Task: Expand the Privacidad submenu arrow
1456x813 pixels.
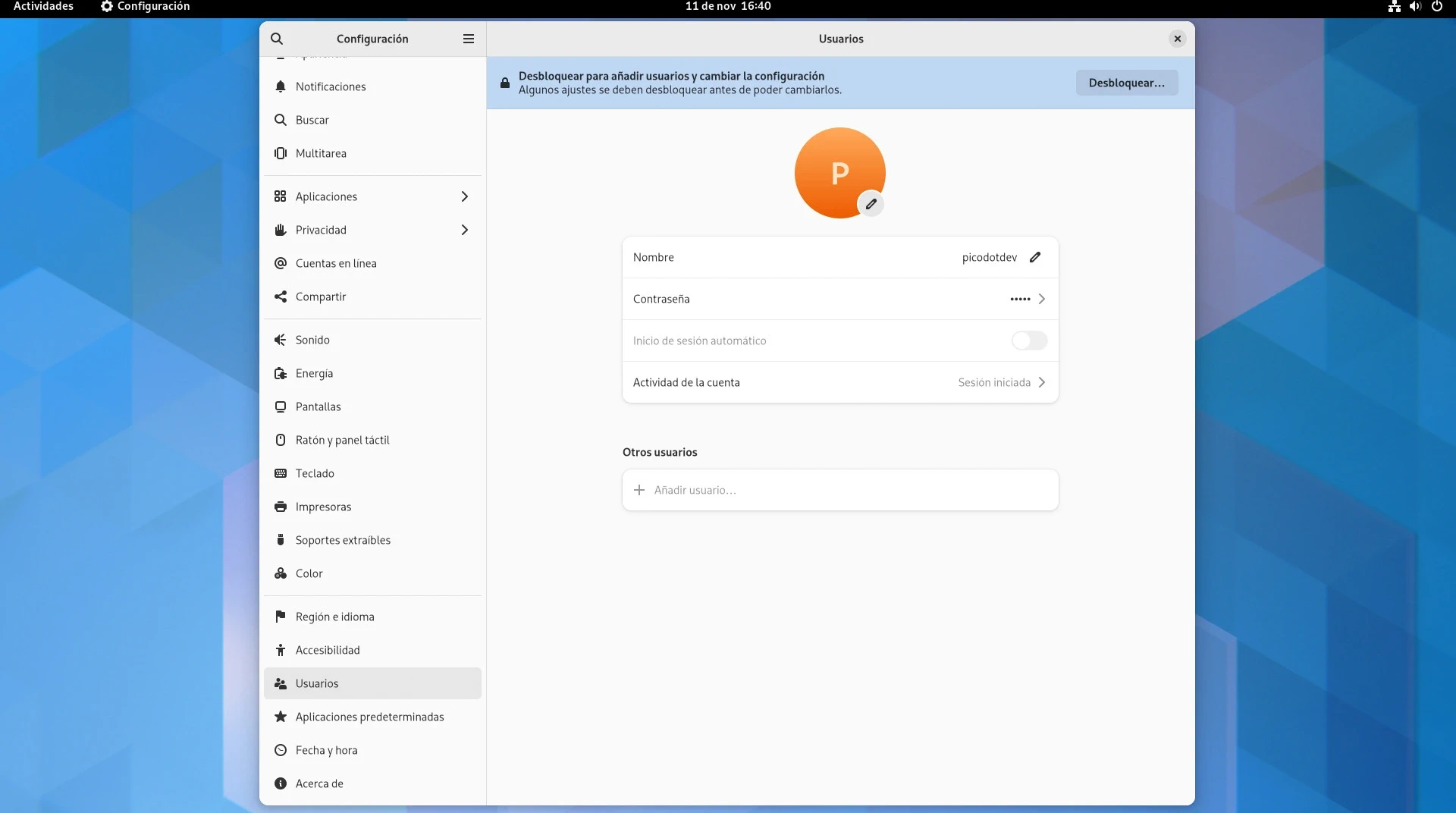Action: tap(465, 230)
